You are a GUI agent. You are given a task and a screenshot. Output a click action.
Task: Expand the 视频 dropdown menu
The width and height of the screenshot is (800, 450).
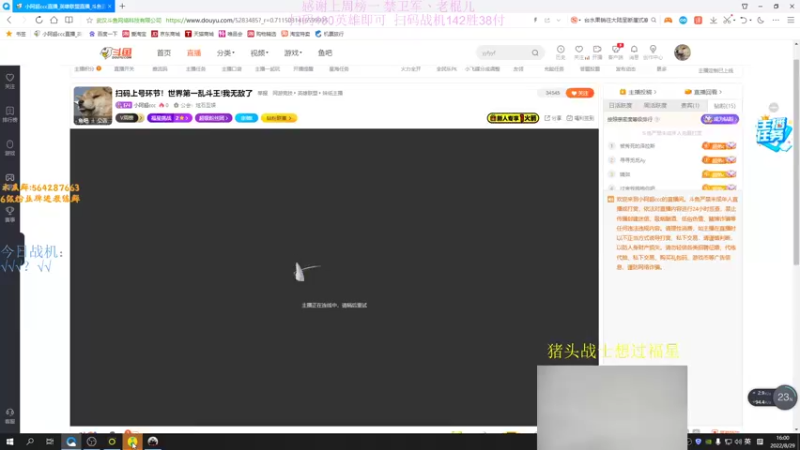(x=259, y=53)
